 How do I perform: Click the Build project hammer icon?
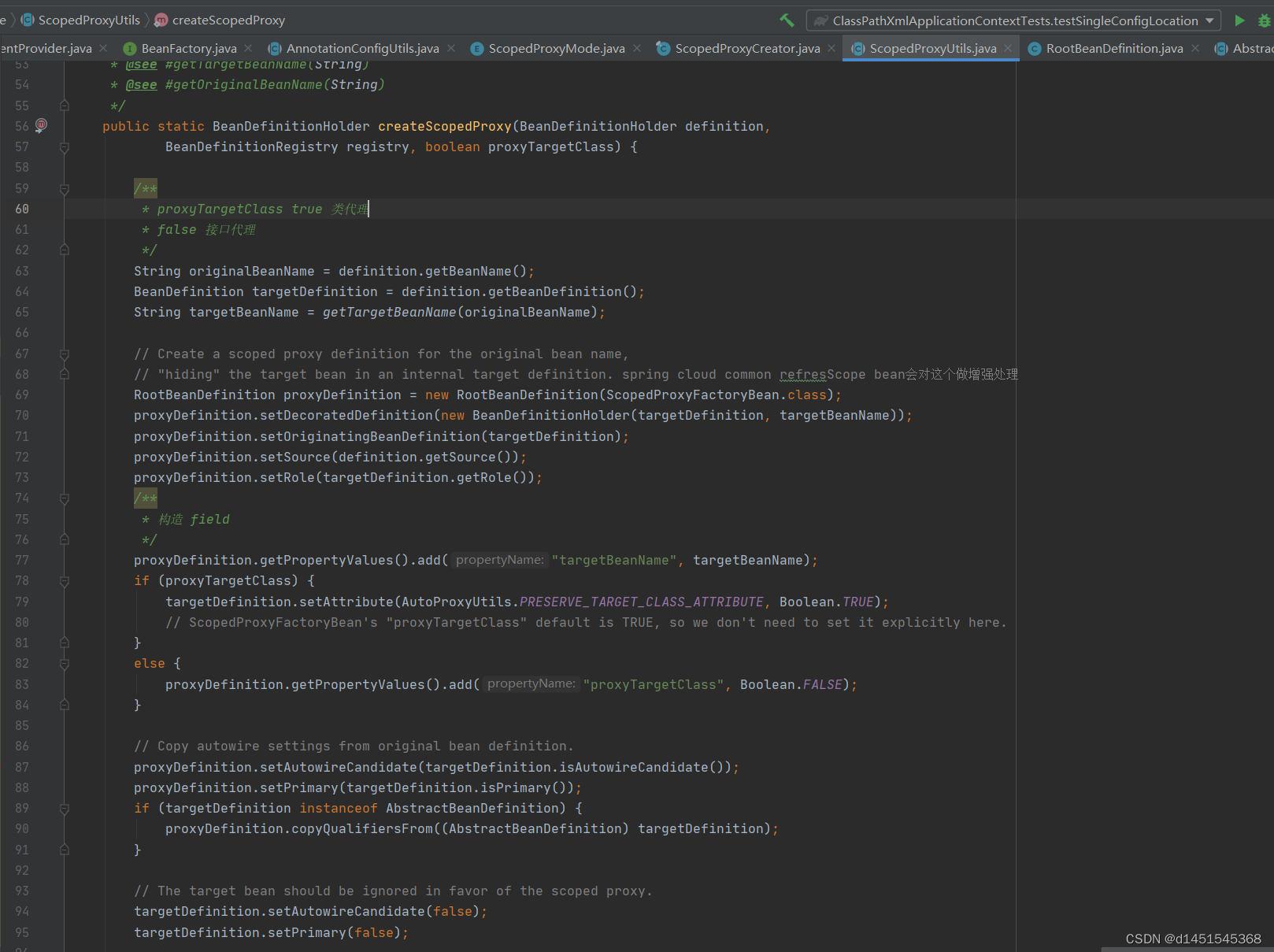pos(787,20)
